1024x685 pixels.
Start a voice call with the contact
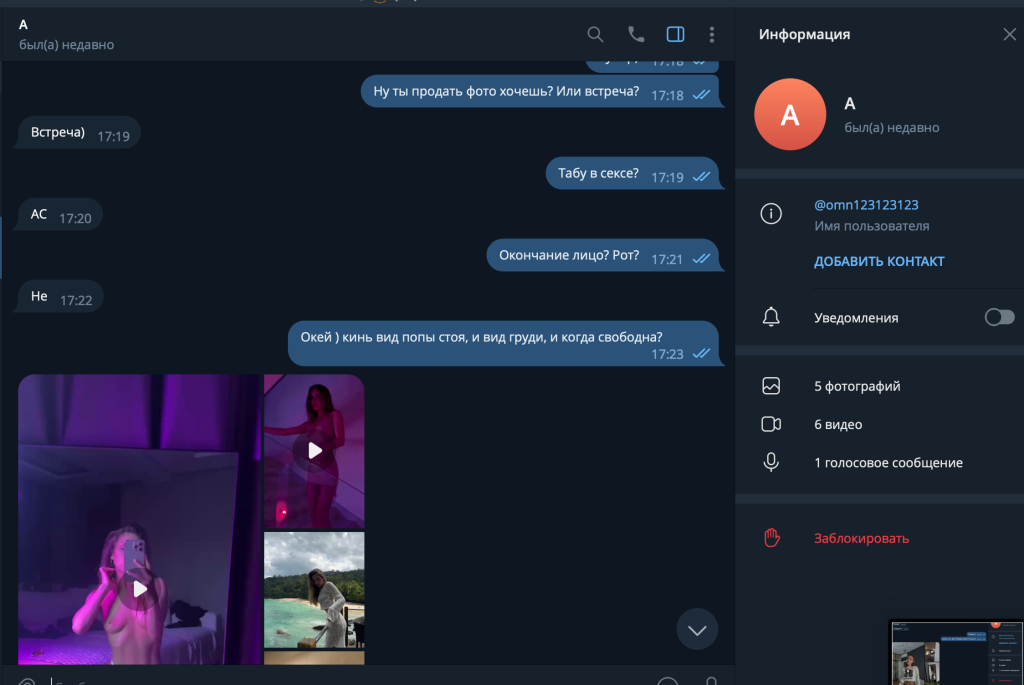point(636,35)
